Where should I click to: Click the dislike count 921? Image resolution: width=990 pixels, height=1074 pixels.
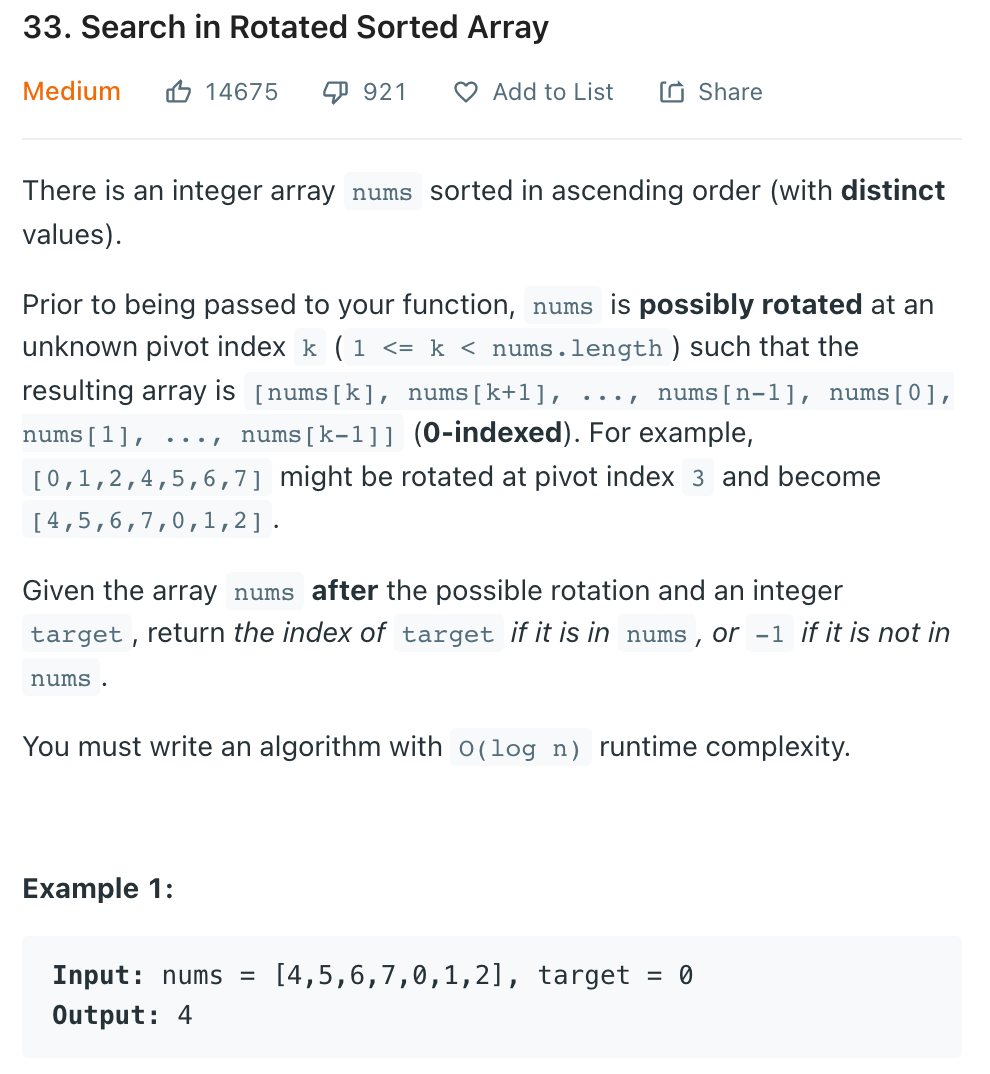(x=385, y=91)
